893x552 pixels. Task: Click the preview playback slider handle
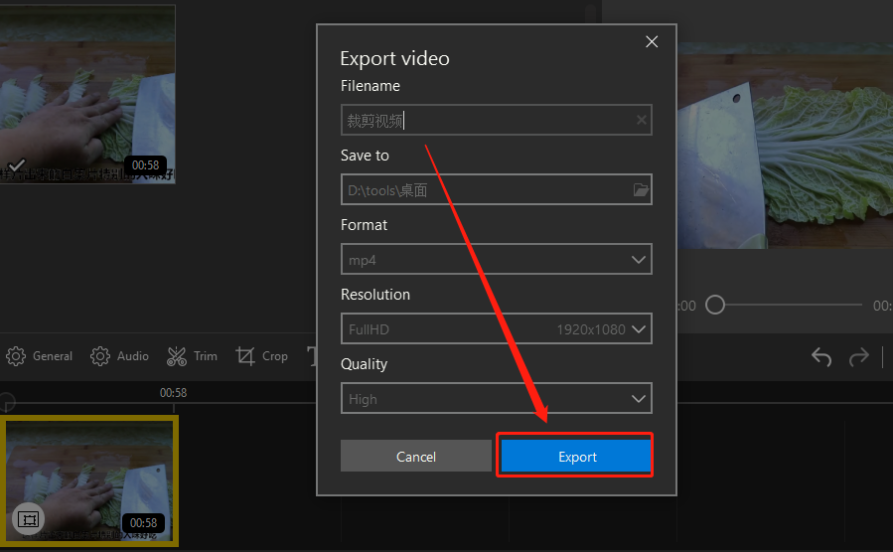[715, 305]
